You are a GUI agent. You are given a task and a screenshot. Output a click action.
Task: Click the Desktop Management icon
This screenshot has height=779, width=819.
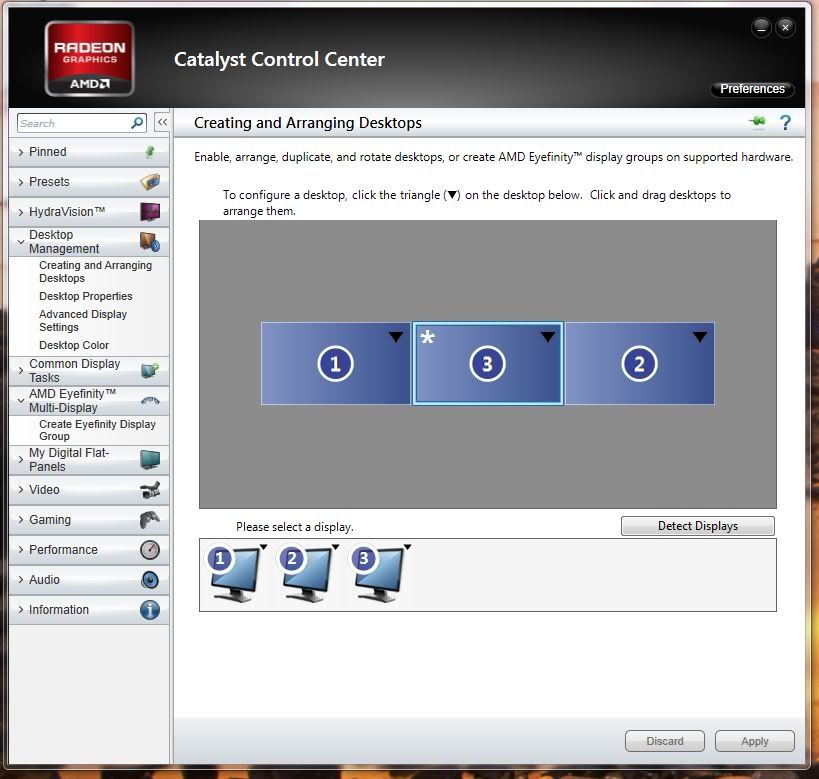click(150, 241)
